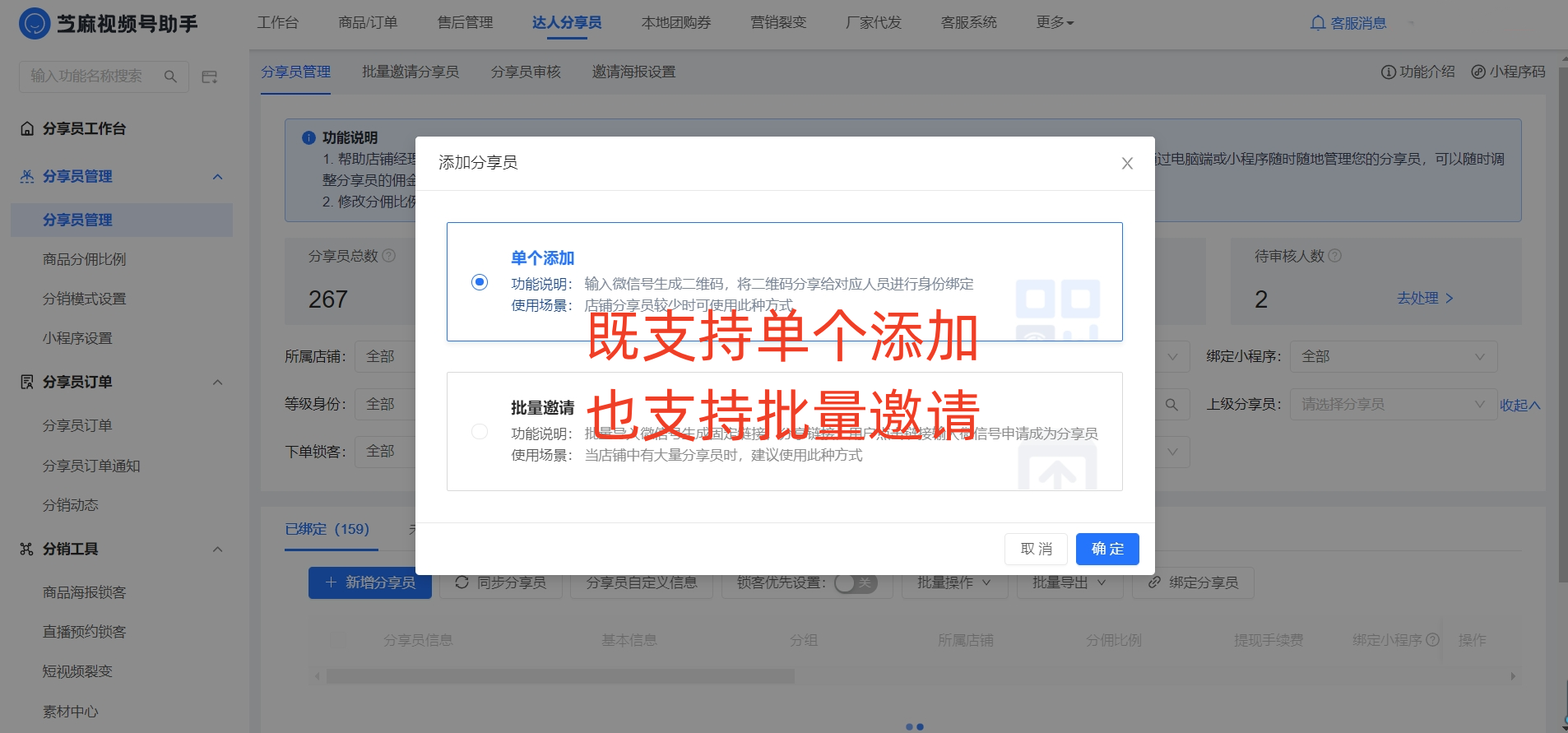Toggle 锁客优先设置 switch
This screenshot has width=1568, height=733.
[856, 583]
